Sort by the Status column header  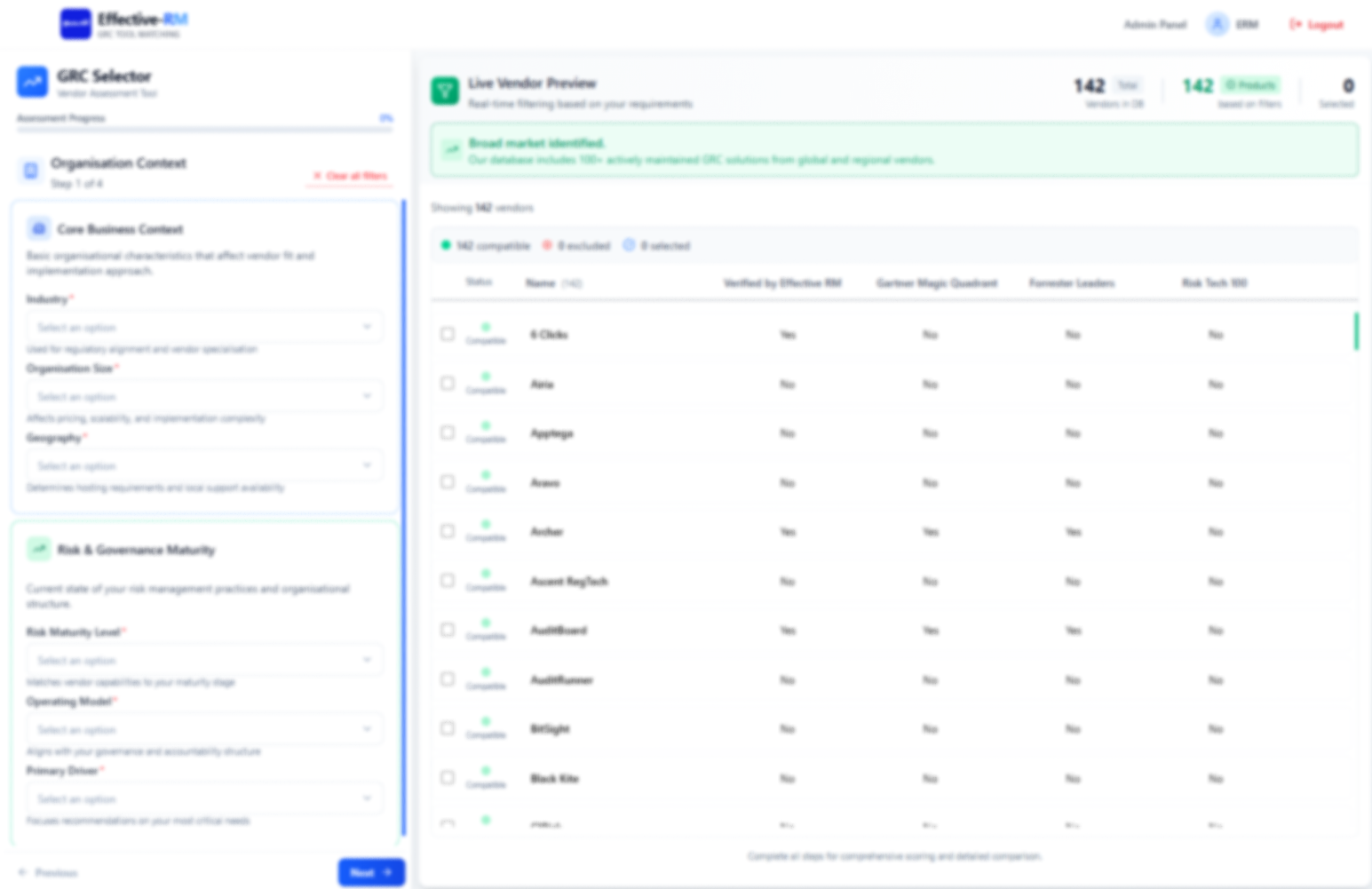pos(479,282)
